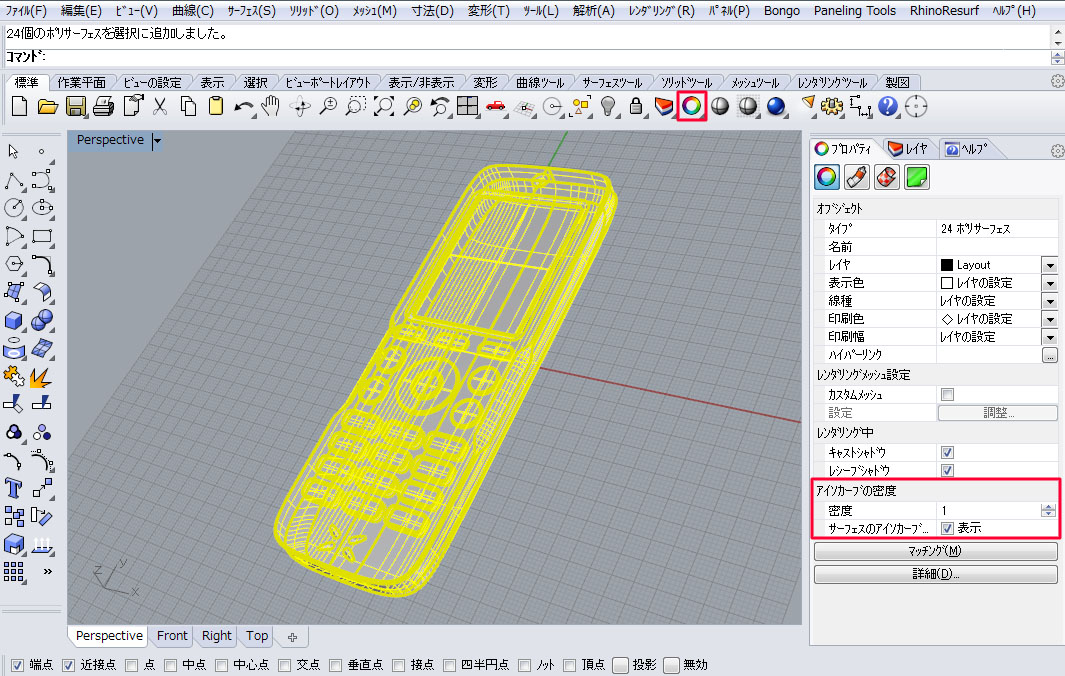
Task: Click the four-viewport layout icon
Action: tap(467, 107)
